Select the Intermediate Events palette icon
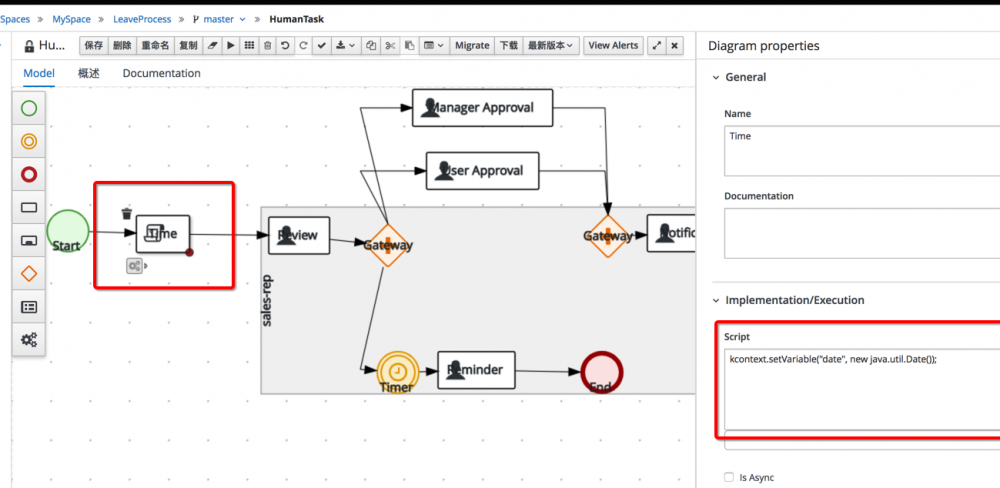This screenshot has width=1000, height=488. coord(29,142)
